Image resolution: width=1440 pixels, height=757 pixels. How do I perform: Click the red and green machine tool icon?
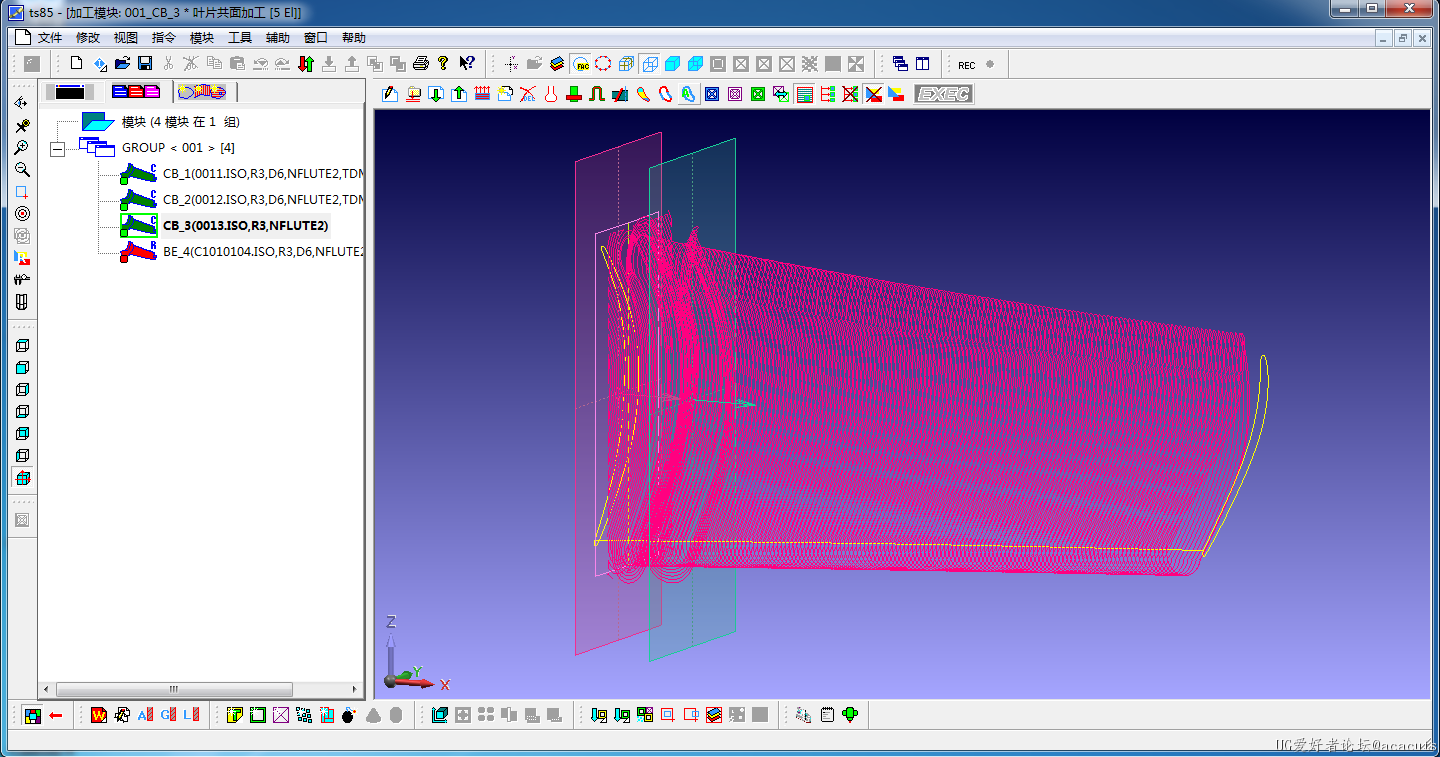[x=574, y=94]
